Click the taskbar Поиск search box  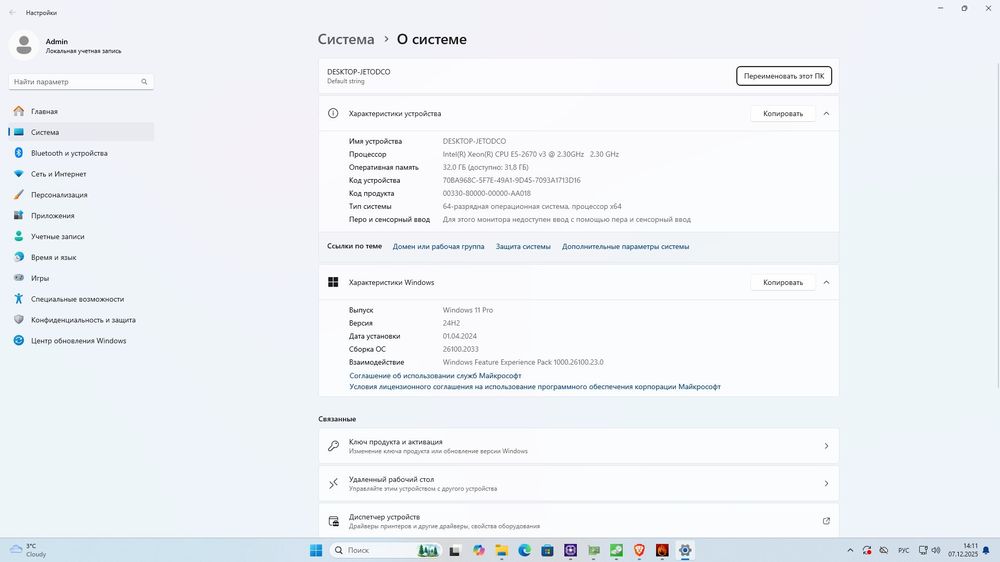pyautogui.click(x=386, y=551)
